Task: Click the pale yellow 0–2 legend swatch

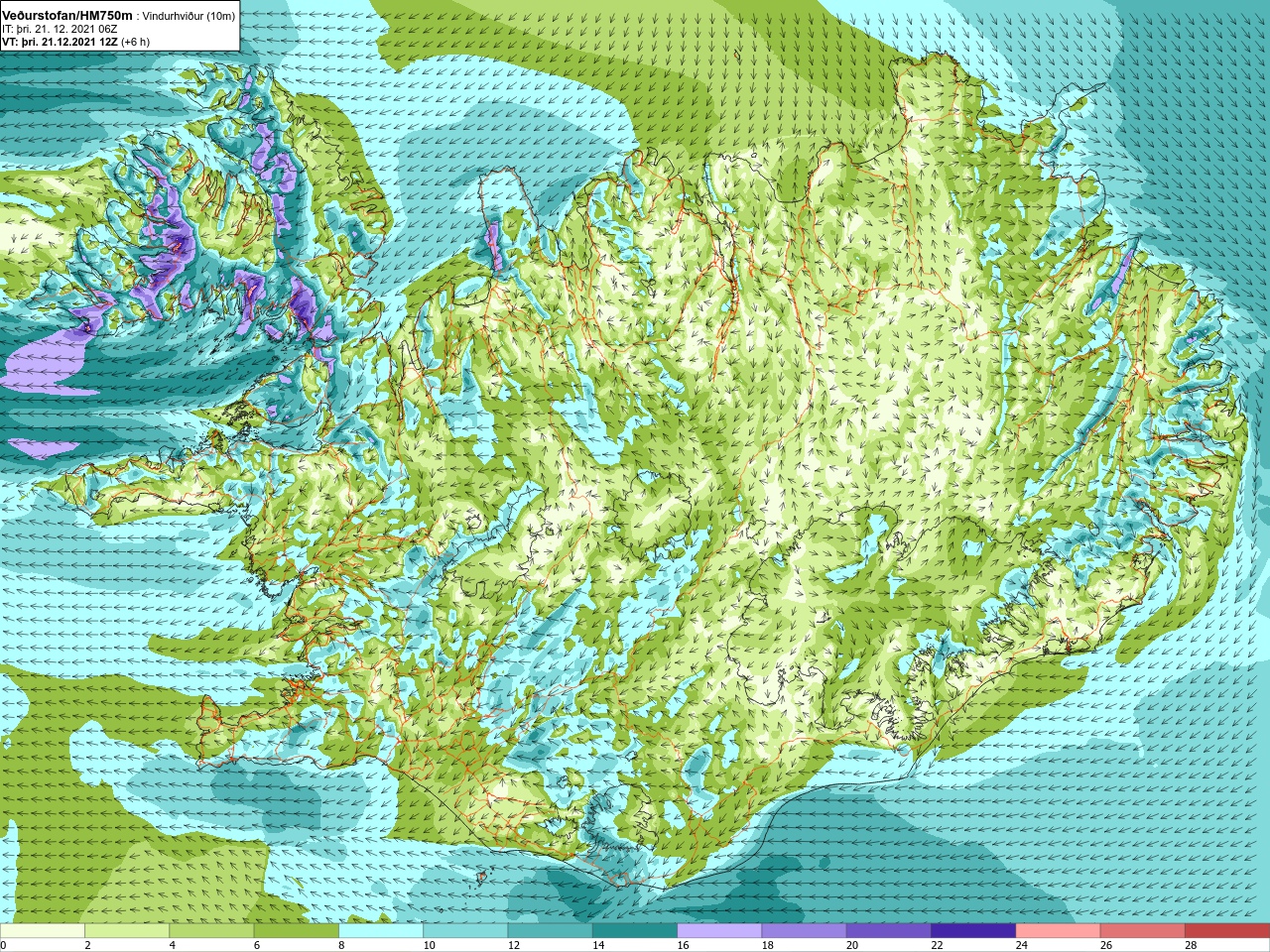Action: click(43, 931)
